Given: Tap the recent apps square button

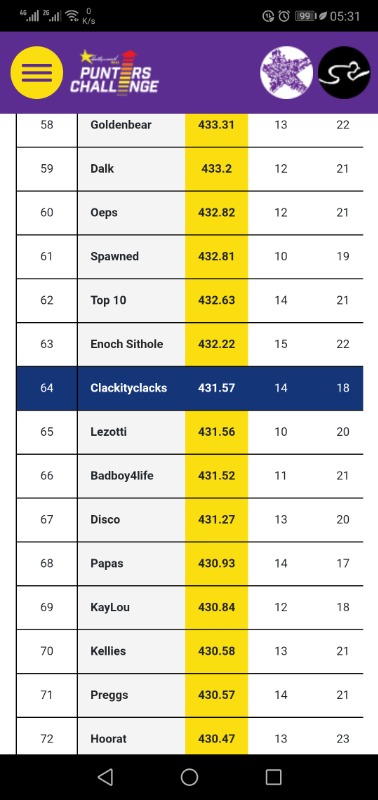Looking at the screenshot, I should 273,777.
